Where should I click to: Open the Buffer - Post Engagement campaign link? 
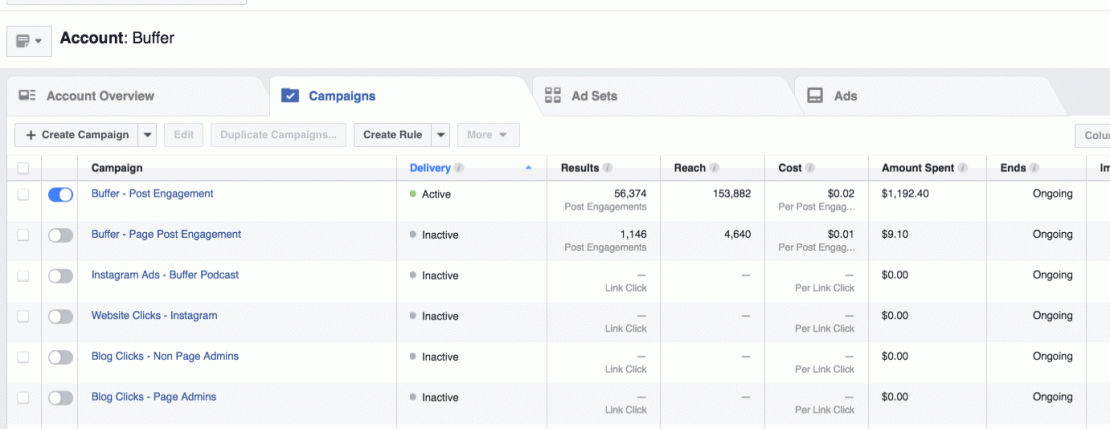click(x=152, y=193)
